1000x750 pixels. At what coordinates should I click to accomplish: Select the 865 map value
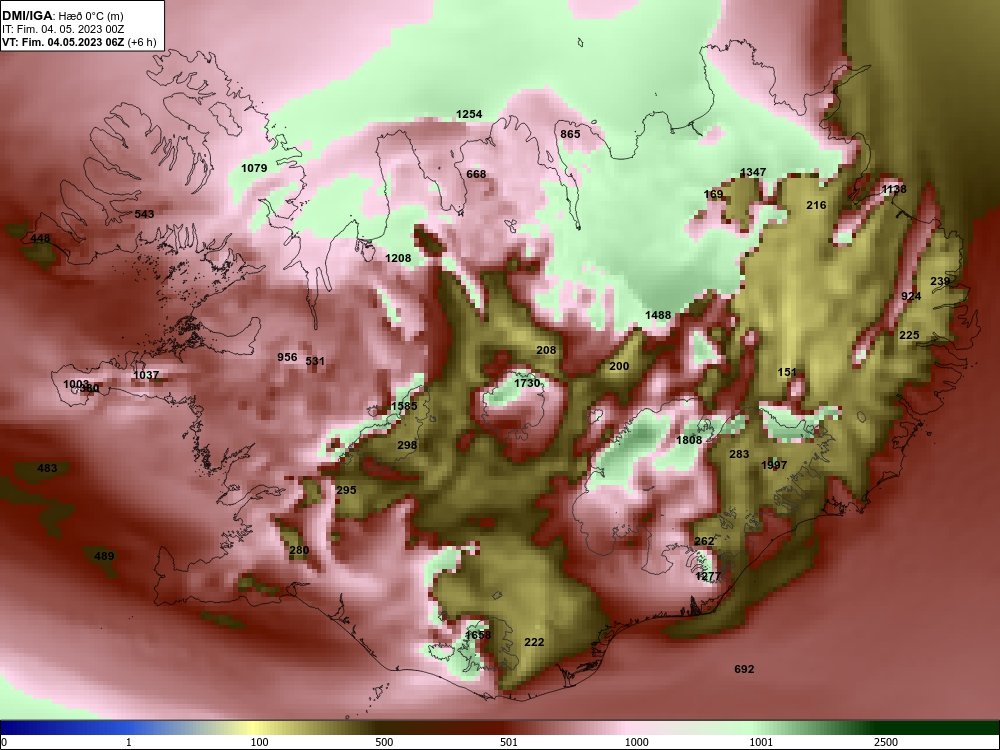tap(570, 134)
